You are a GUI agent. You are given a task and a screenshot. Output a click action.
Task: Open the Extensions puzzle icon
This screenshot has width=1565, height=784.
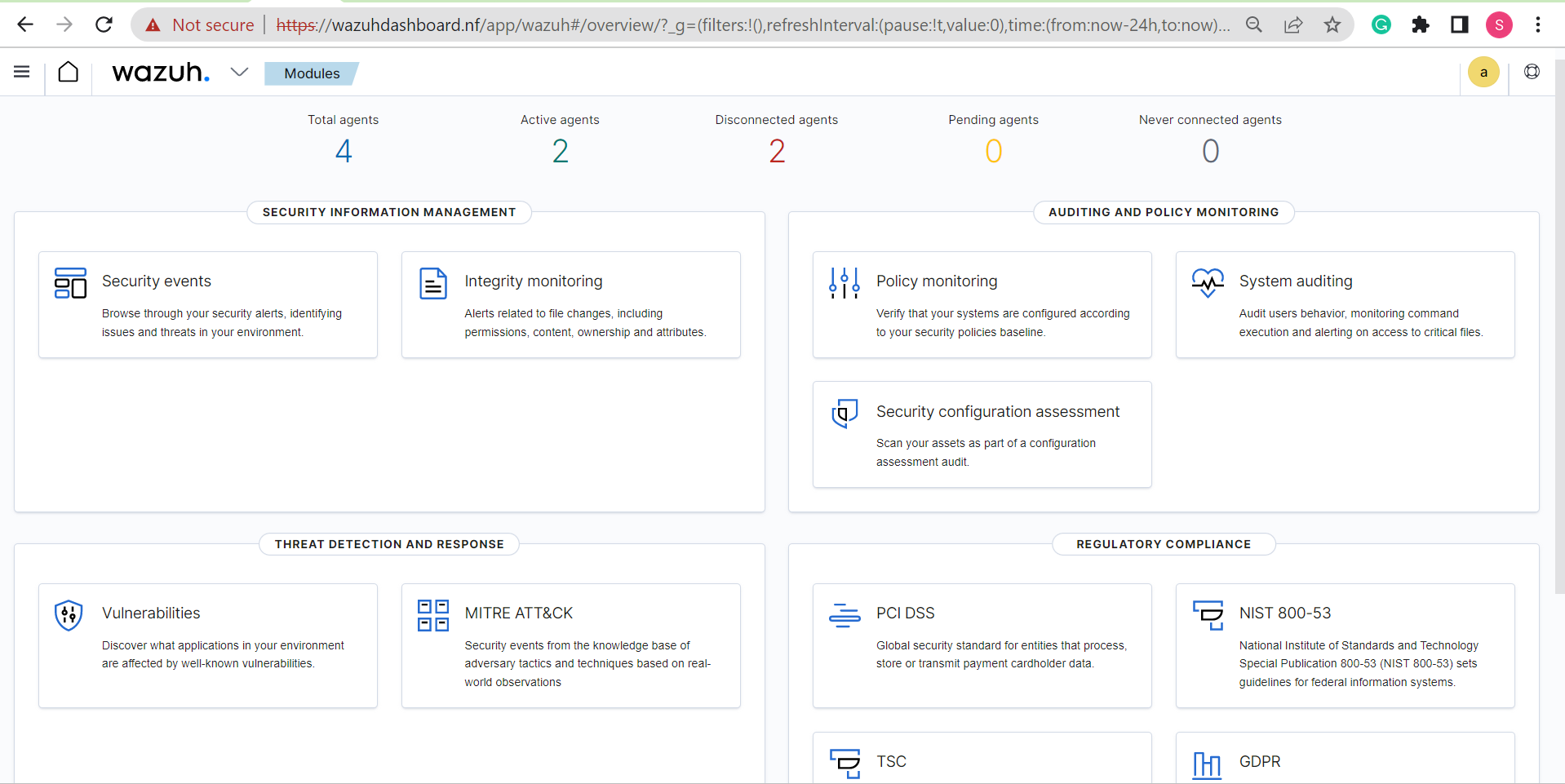tap(1421, 25)
